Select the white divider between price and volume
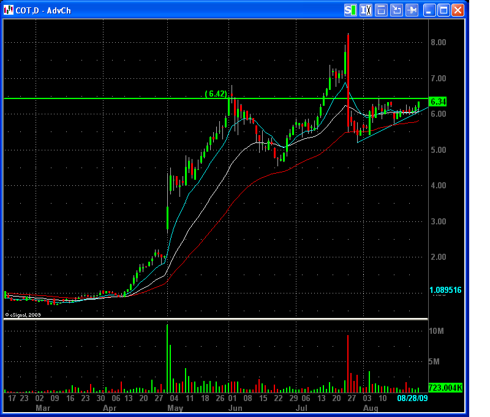 tap(216, 319)
